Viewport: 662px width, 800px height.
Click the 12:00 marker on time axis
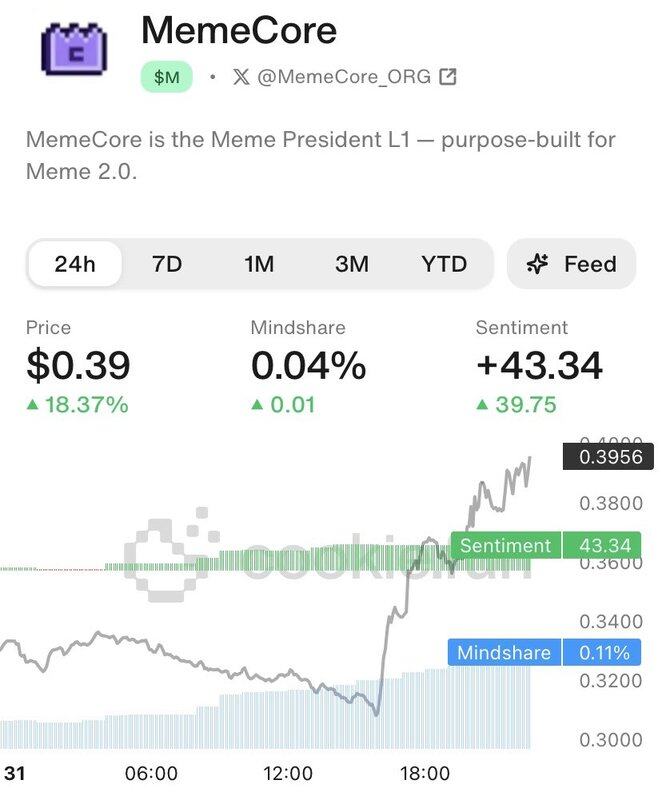pos(288,773)
